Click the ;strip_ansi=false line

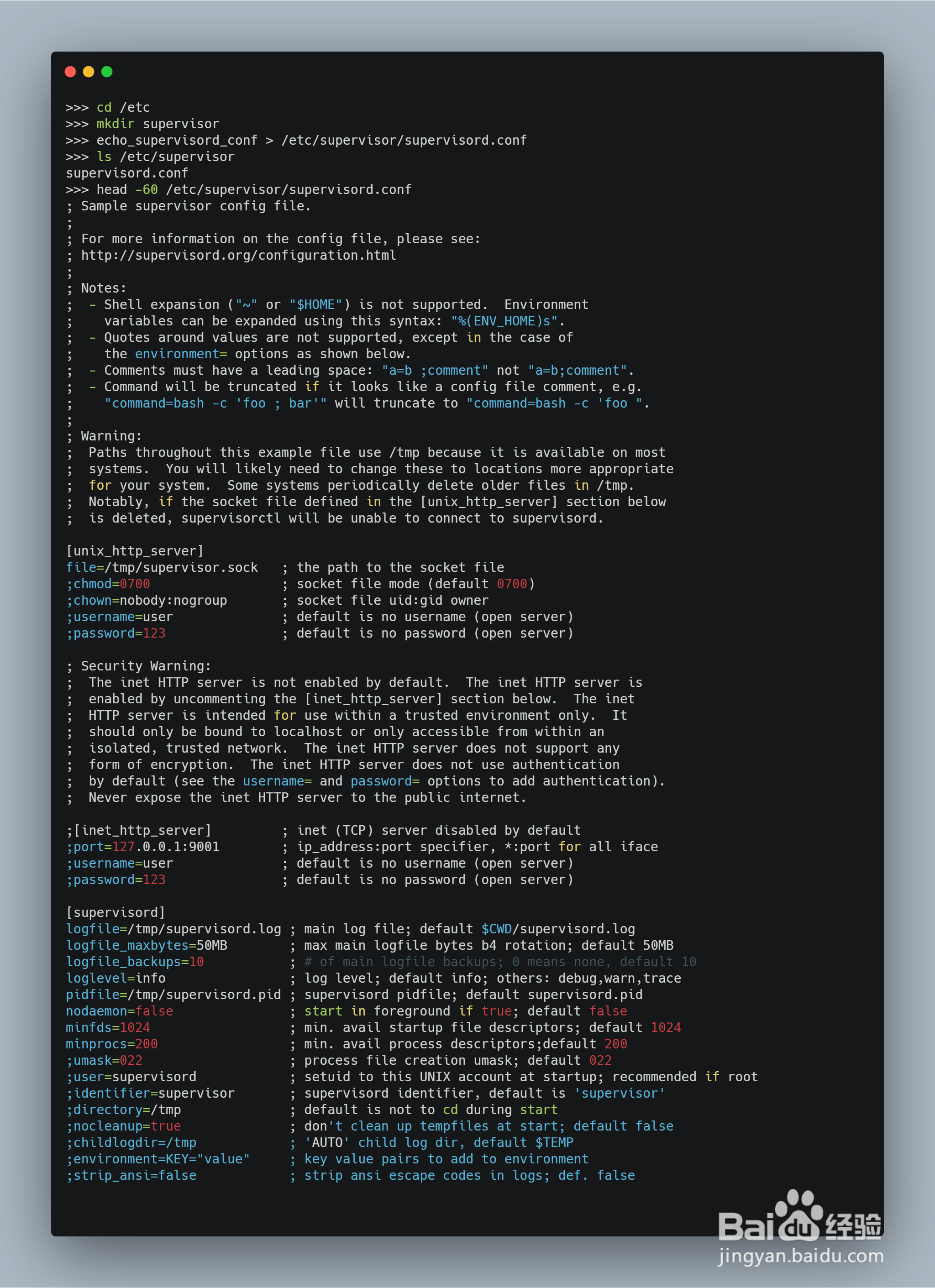pyautogui.click(x=131, y=1175)
